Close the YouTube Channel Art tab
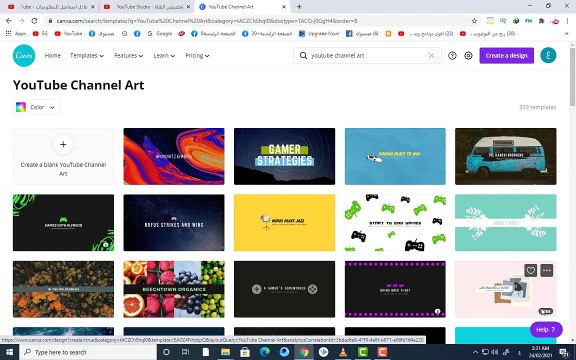The height and width of the screenshot is (360, 576). [x=284, y=7]
